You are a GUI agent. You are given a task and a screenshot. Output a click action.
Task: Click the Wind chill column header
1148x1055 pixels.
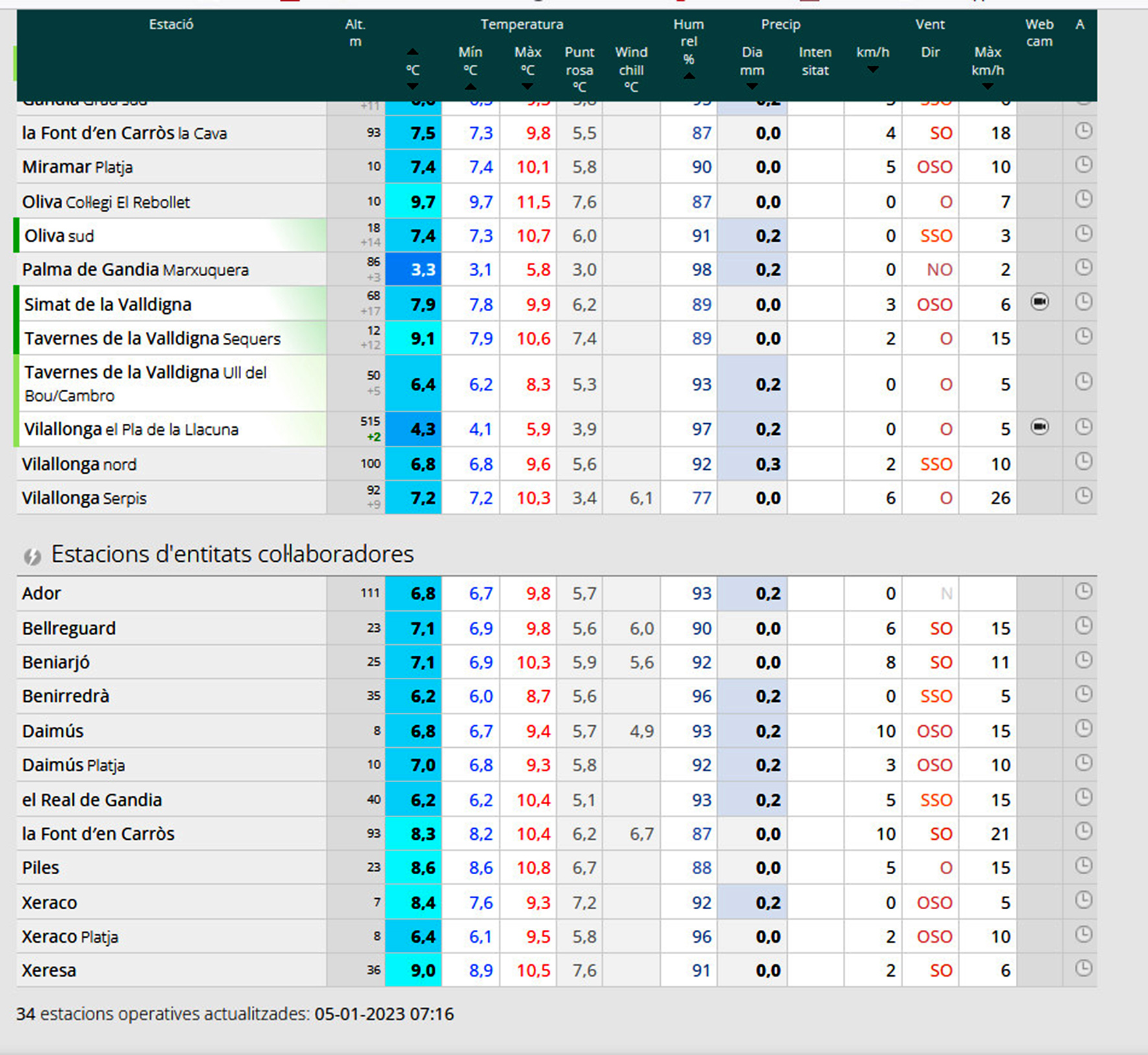(x=631, y=69)
